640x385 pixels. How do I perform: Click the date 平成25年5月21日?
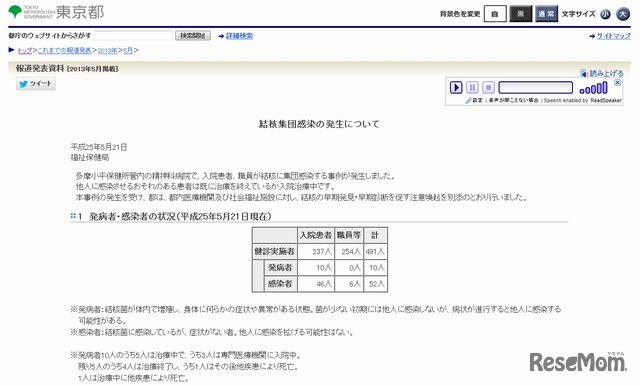[99, 147]
